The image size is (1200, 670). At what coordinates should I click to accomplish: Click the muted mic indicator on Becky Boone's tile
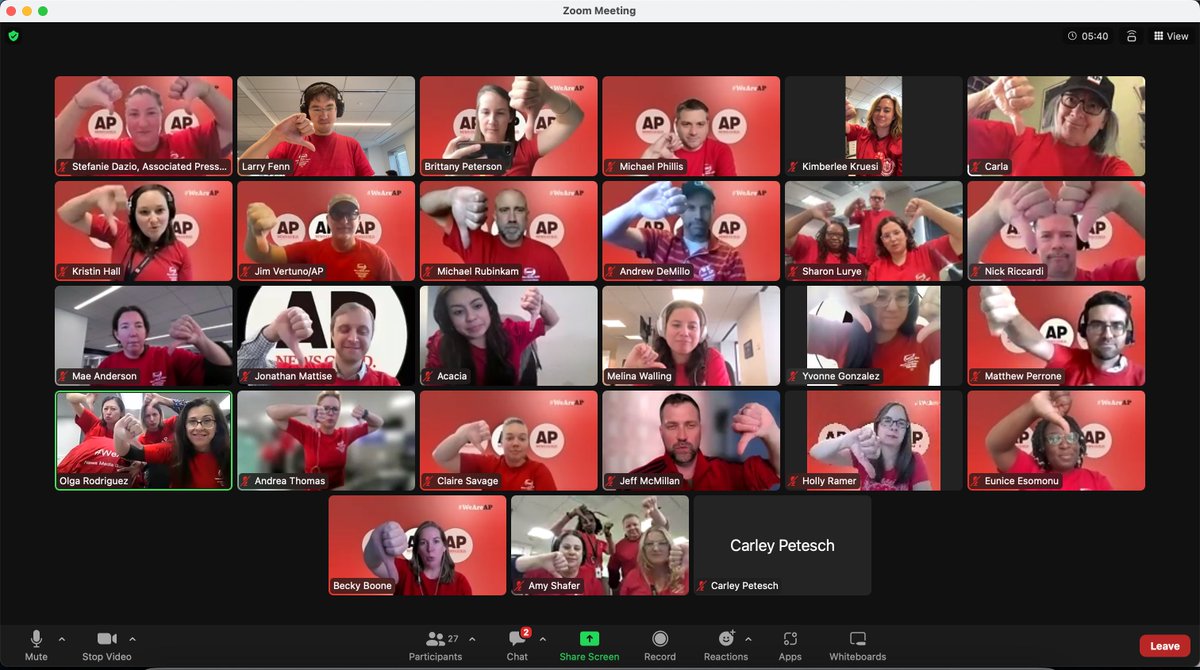pyautogui.click(x=337, y=586)
